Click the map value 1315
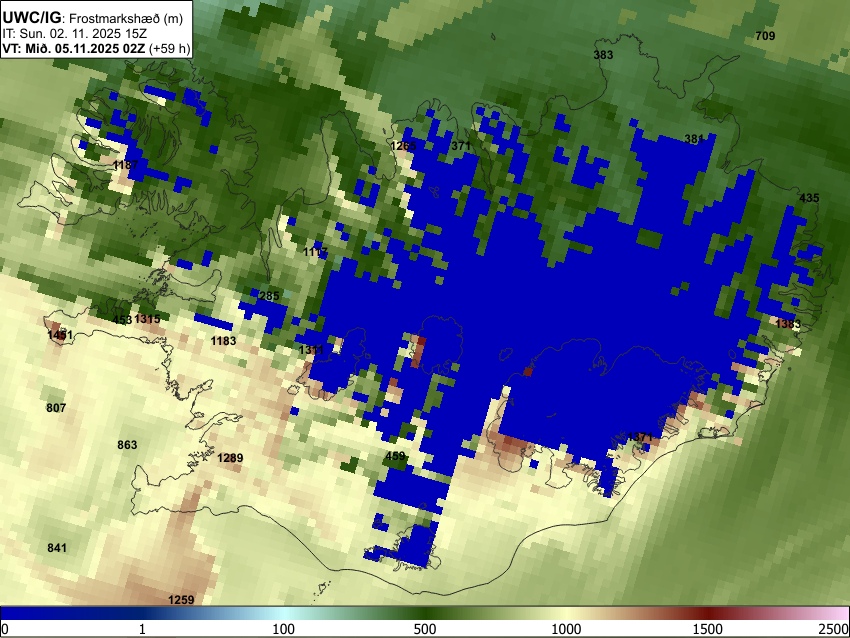The image size is (850, 638). pyautogui.click(x=147, y=319)
